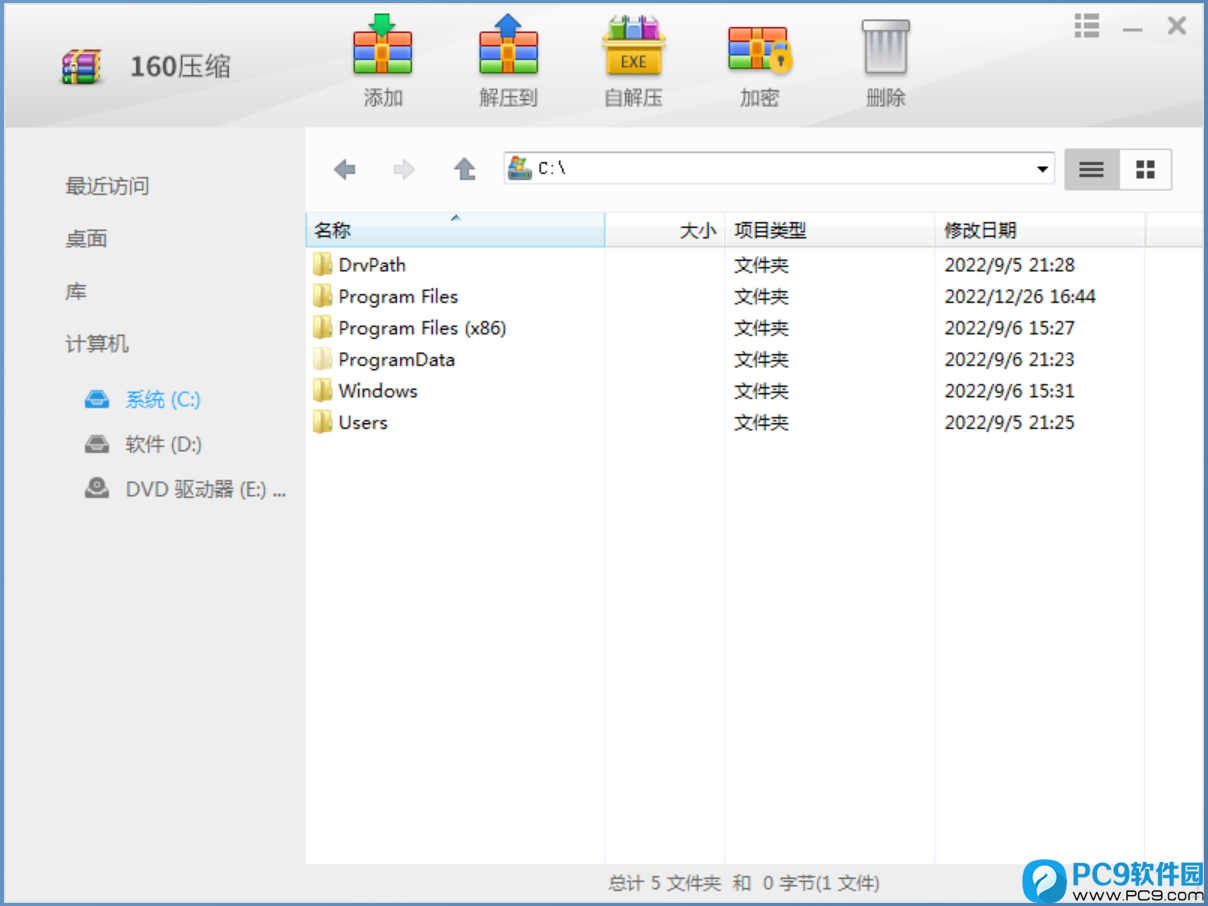
Task: Select the ProgramData folder
Action: [396, 360]
